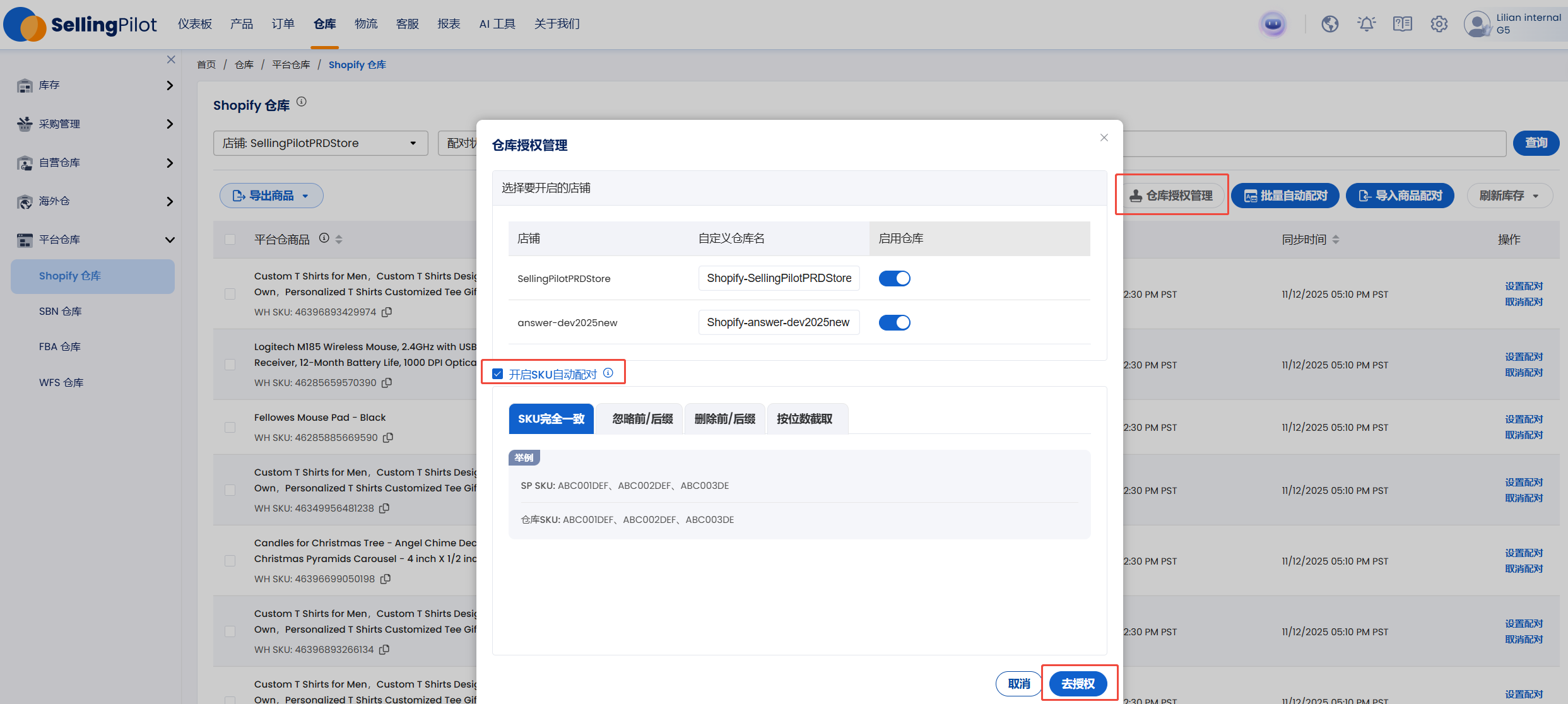Screen dimensions: 1568x704
Task: Switch to the 忽略前/后缀 tab
Action: coord(642,419)
